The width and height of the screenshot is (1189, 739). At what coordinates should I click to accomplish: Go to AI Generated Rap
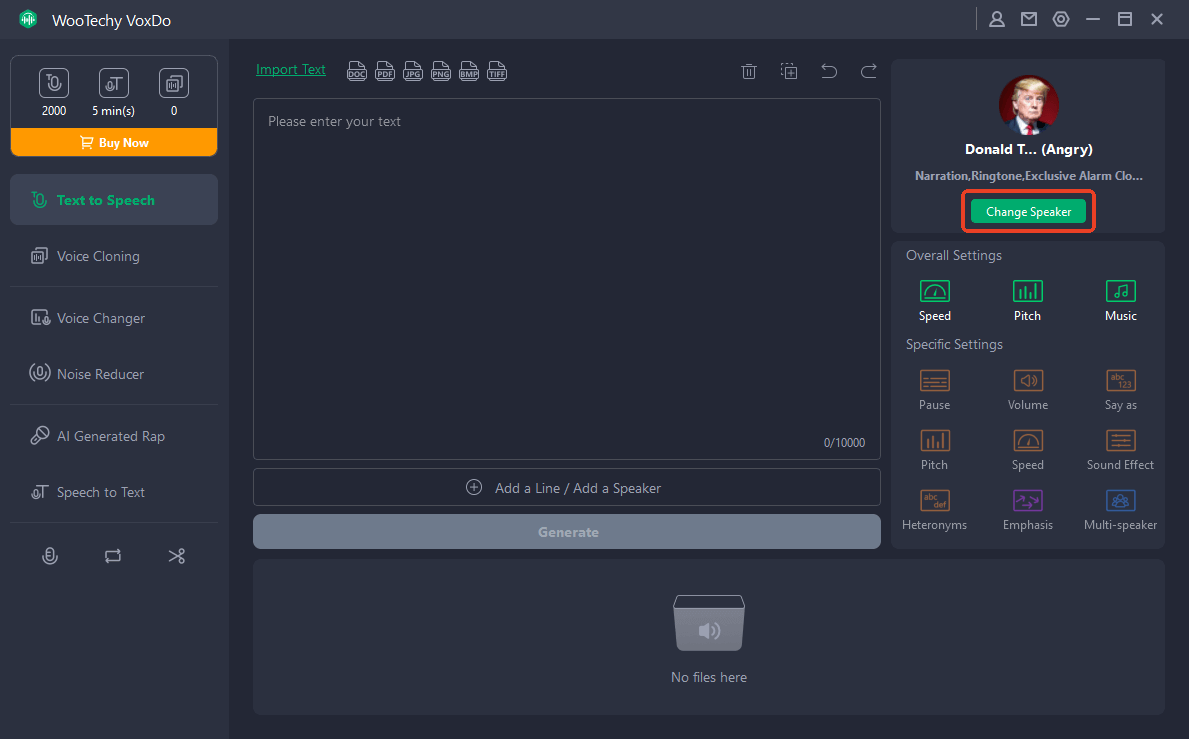(x=110, y=436)
